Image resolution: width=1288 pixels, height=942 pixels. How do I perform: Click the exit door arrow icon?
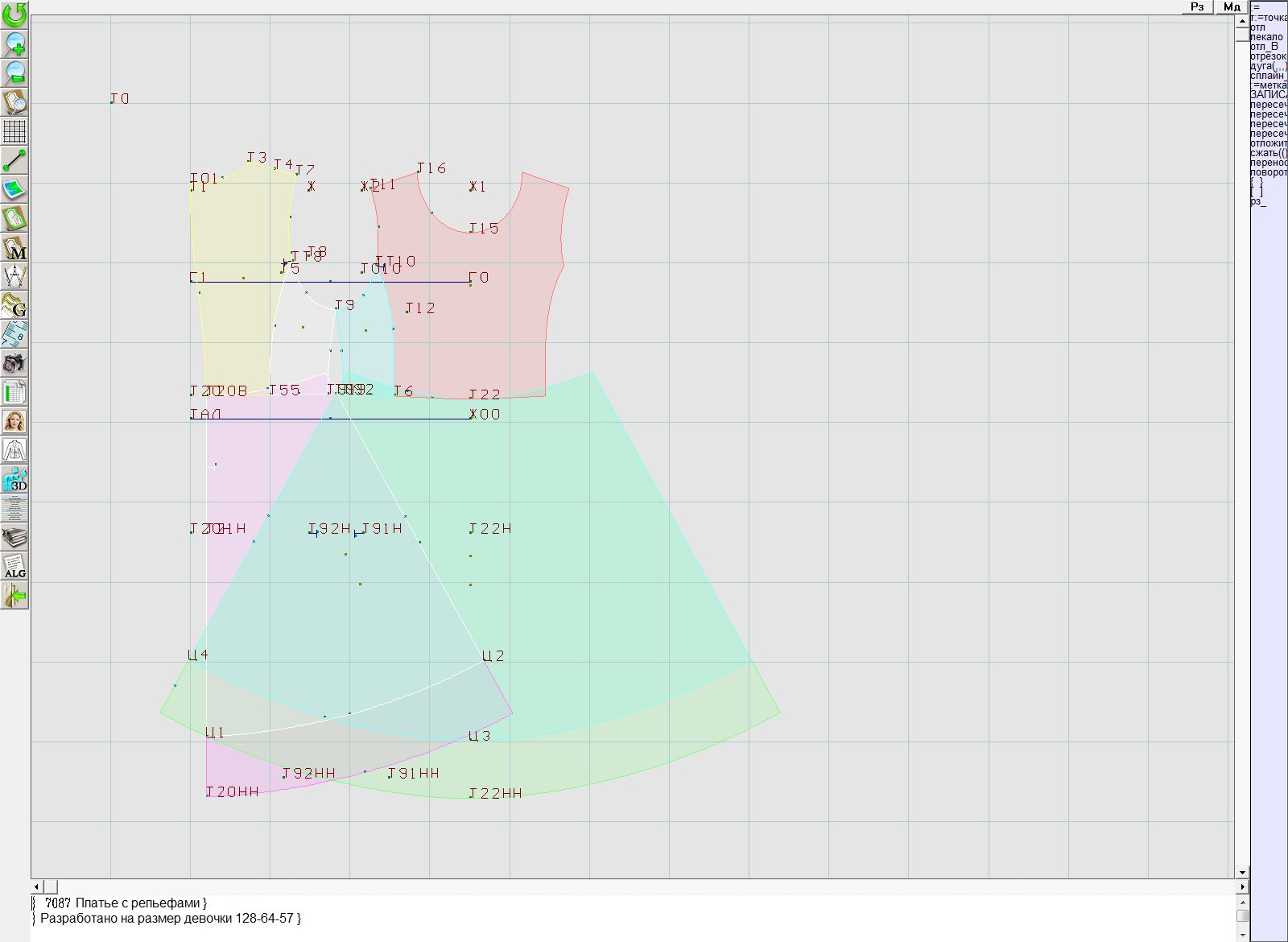coord(14,595)
